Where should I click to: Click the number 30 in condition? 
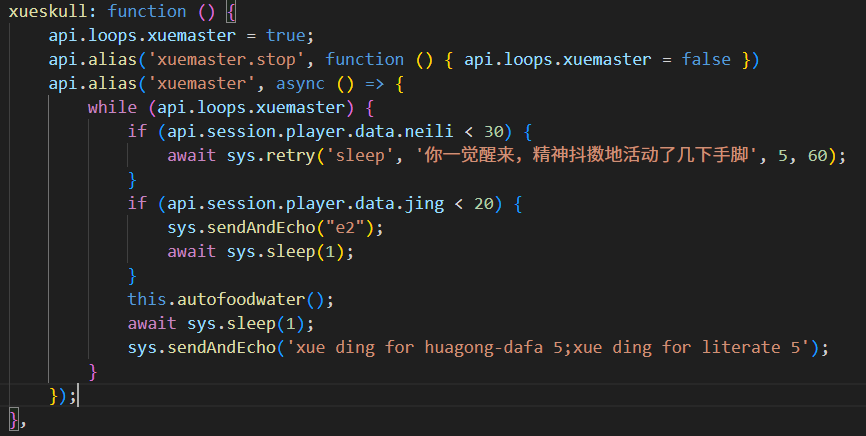tap(494, 132)
